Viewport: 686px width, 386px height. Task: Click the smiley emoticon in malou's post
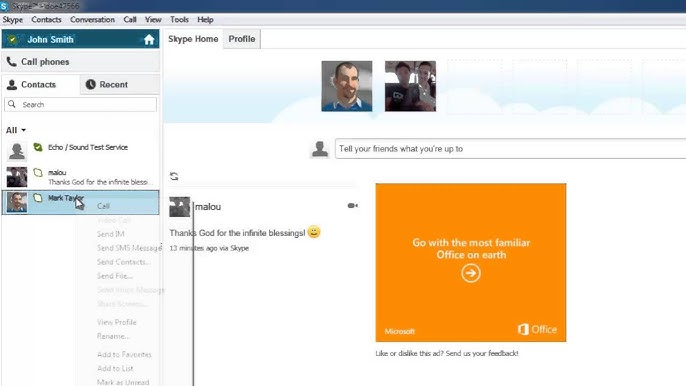(314, 232)
